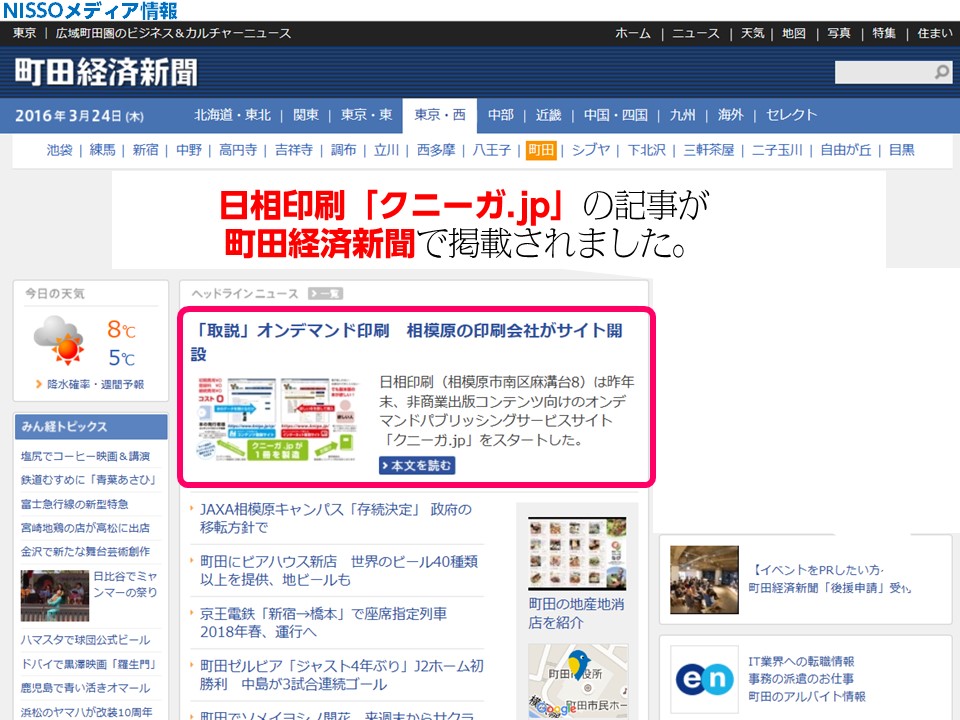The image size is (960, 720).
Task: Go to the 西多摩 area link
Action: 436,150
